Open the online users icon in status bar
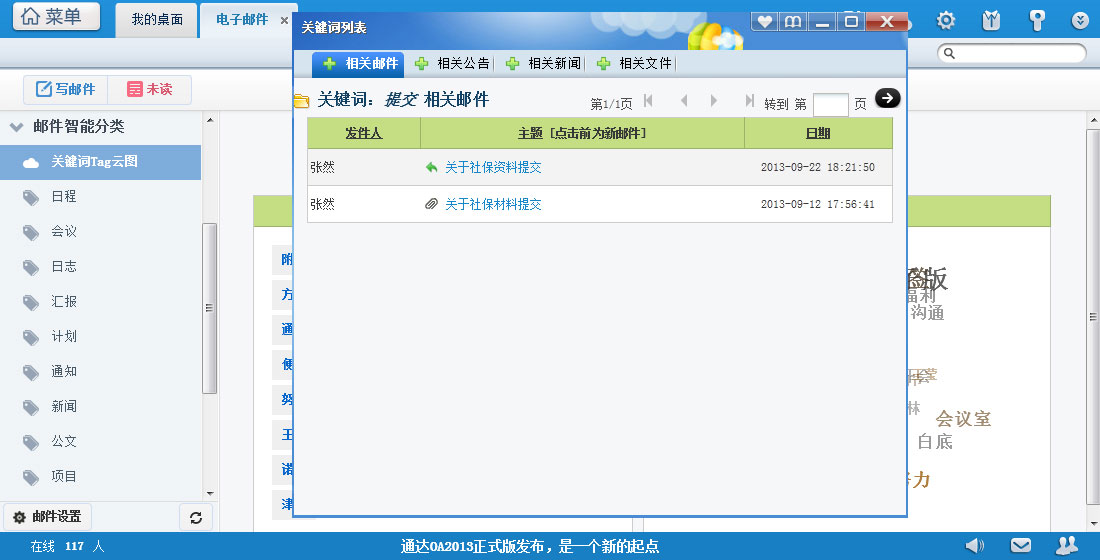 1067,545
